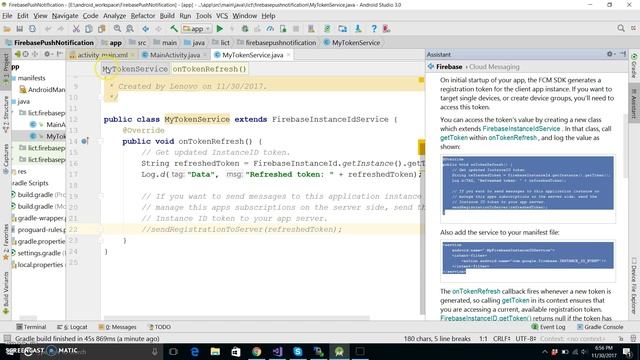Image resolution: width=640 pixels, height=360 pixels.
Task: Toggle the Favorites tool window stripe button
Action: coord(6,242)
